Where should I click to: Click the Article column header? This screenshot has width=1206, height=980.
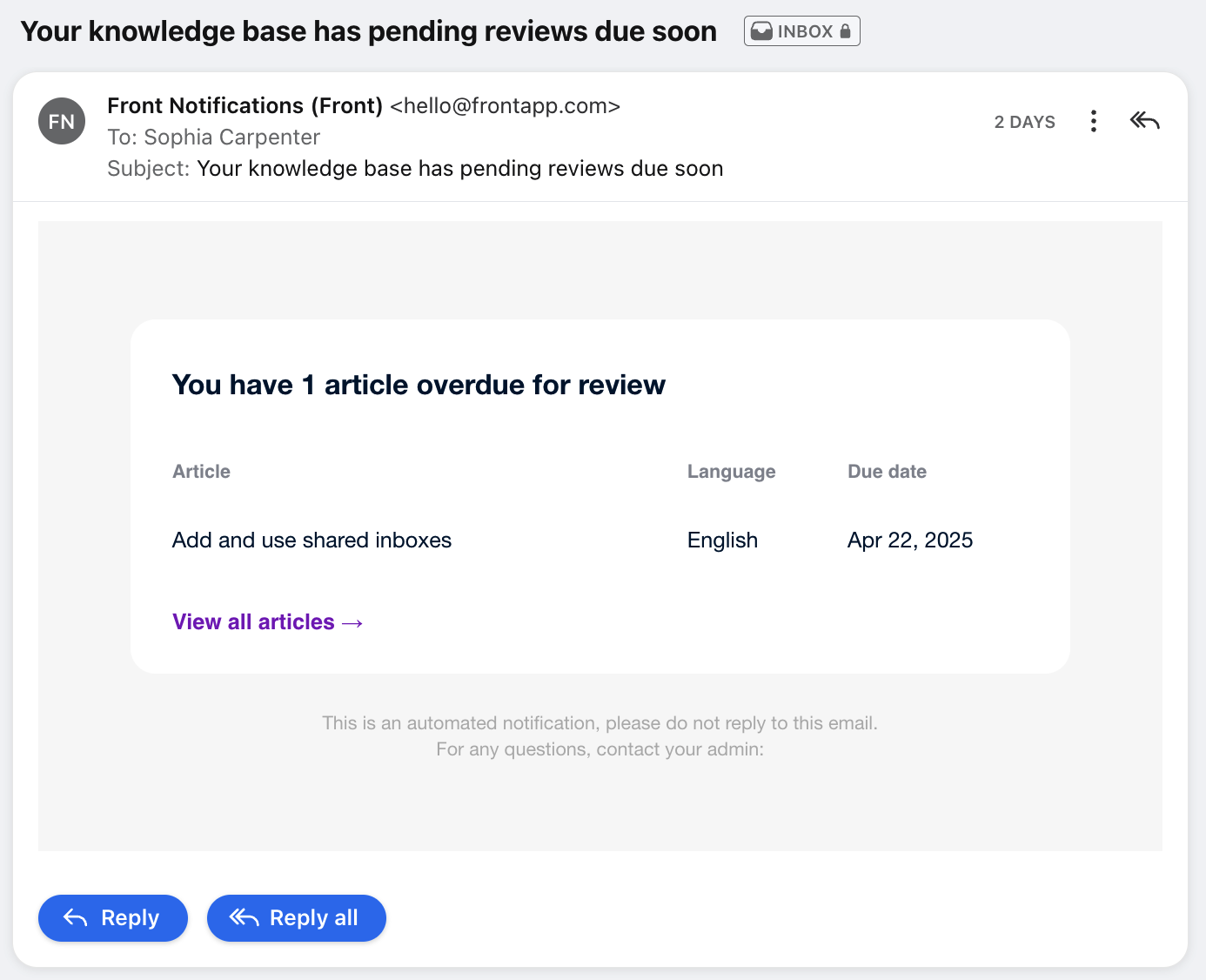pos(201,472)
